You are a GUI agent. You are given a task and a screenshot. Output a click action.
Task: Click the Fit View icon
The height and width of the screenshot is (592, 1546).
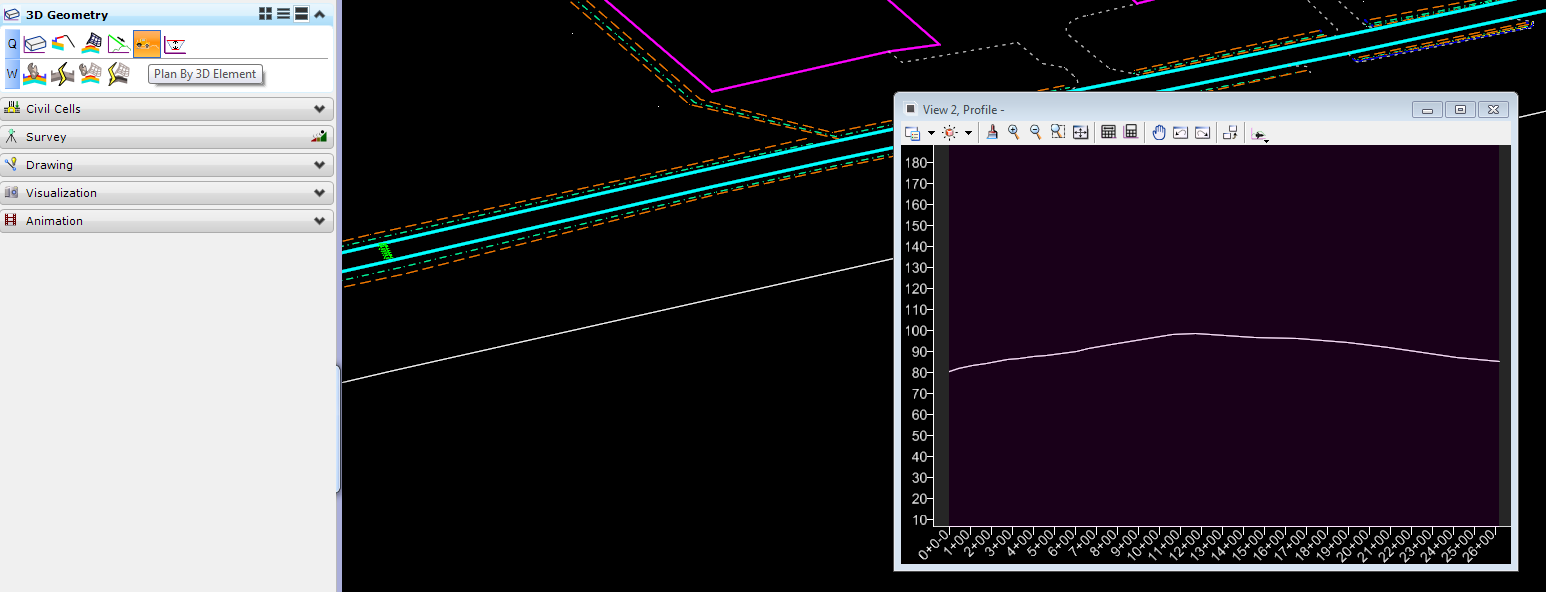coord(1080,132)
